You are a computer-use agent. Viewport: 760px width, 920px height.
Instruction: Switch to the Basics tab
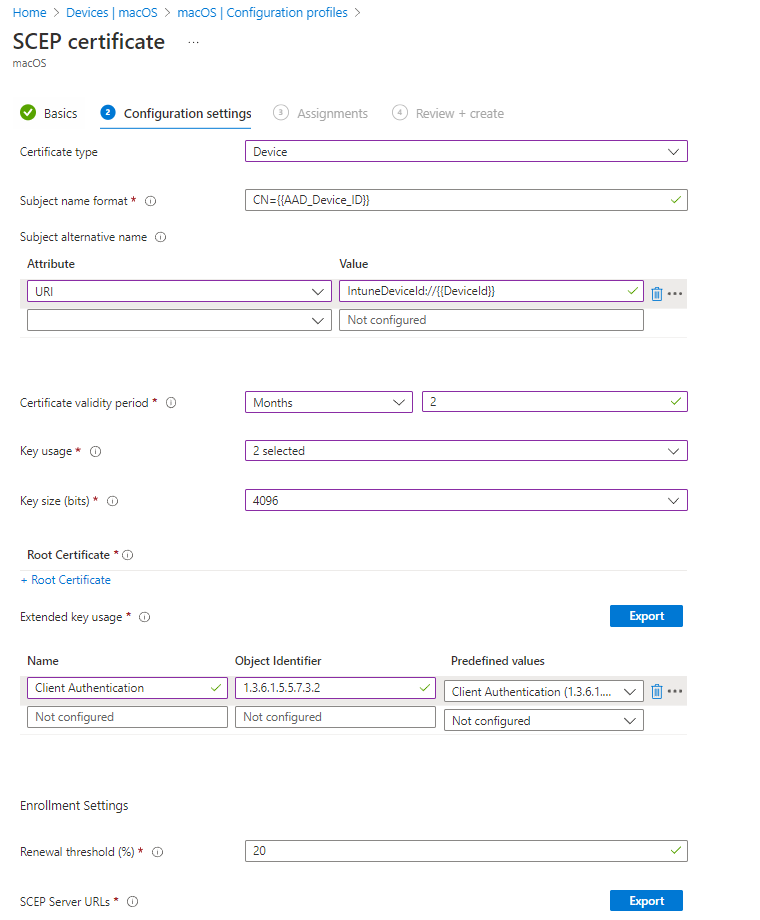(x=60, y=113)
